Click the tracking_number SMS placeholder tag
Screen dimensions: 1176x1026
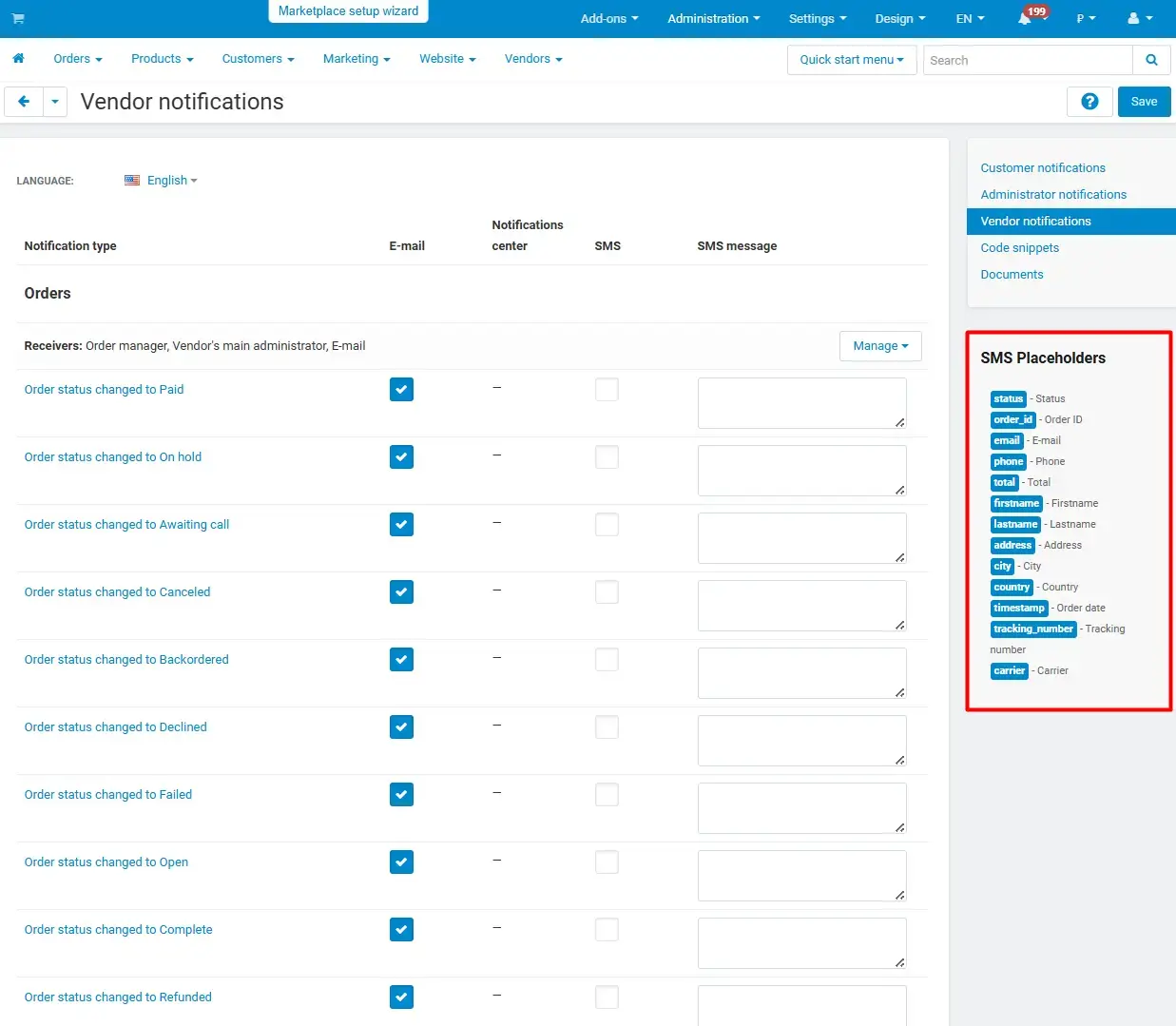[1033, 629]
